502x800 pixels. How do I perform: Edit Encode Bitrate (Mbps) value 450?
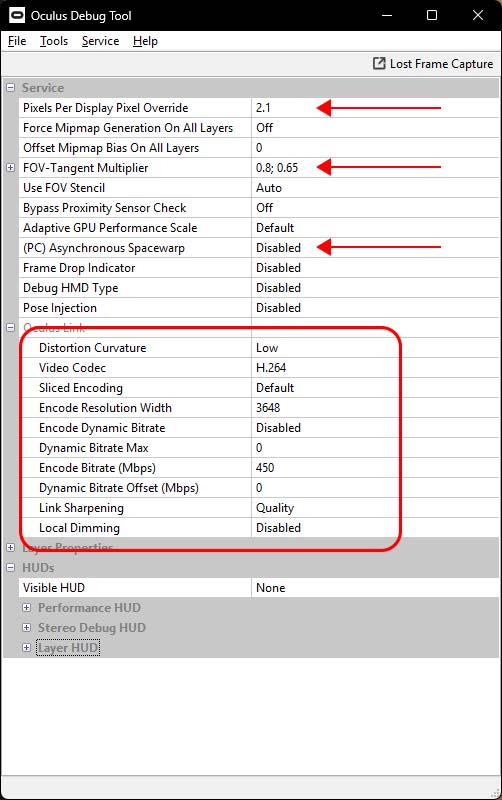click(x=375, y=467)
